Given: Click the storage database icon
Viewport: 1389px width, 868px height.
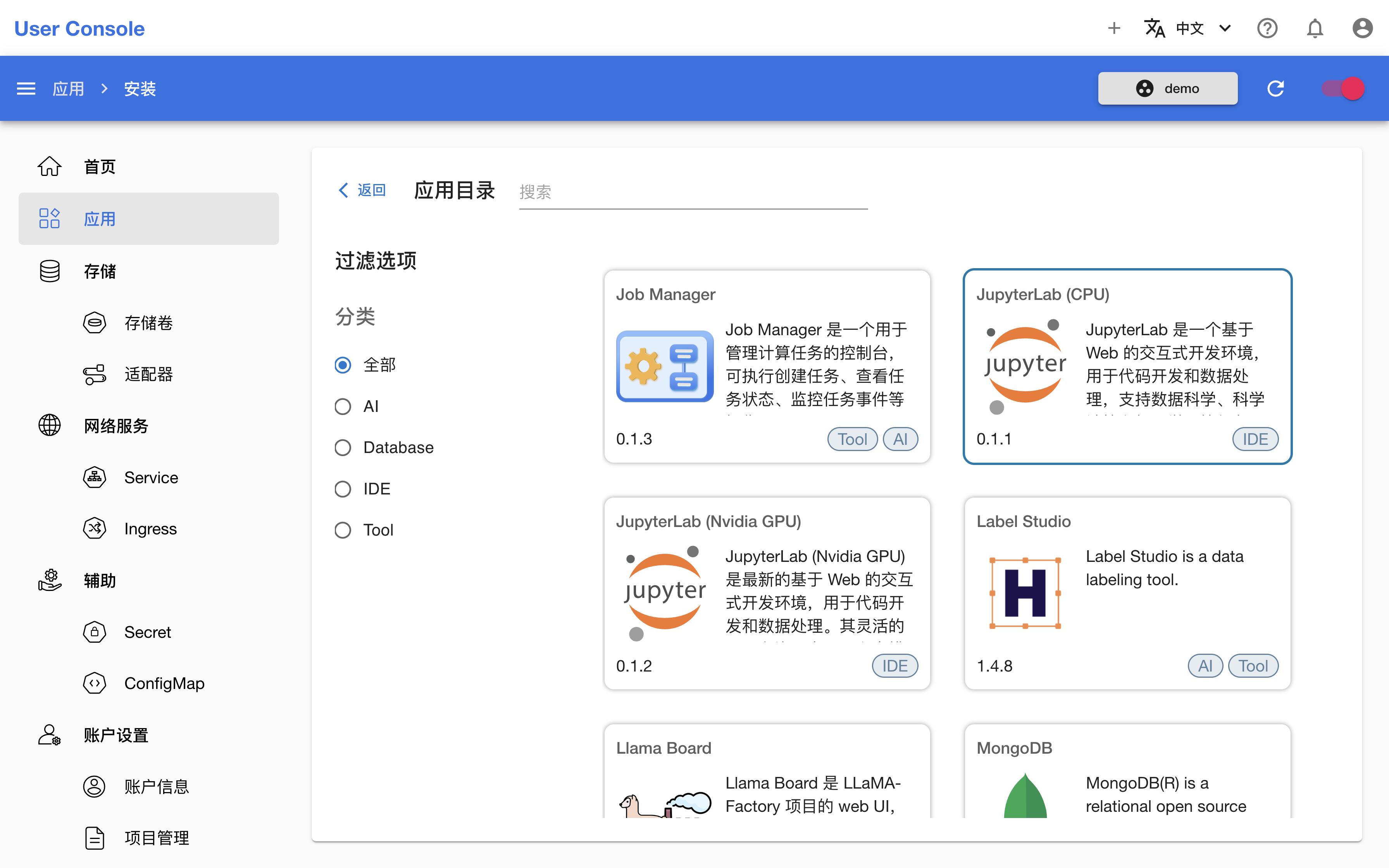Looking at the screenshot, I should [x=49, y=271].
